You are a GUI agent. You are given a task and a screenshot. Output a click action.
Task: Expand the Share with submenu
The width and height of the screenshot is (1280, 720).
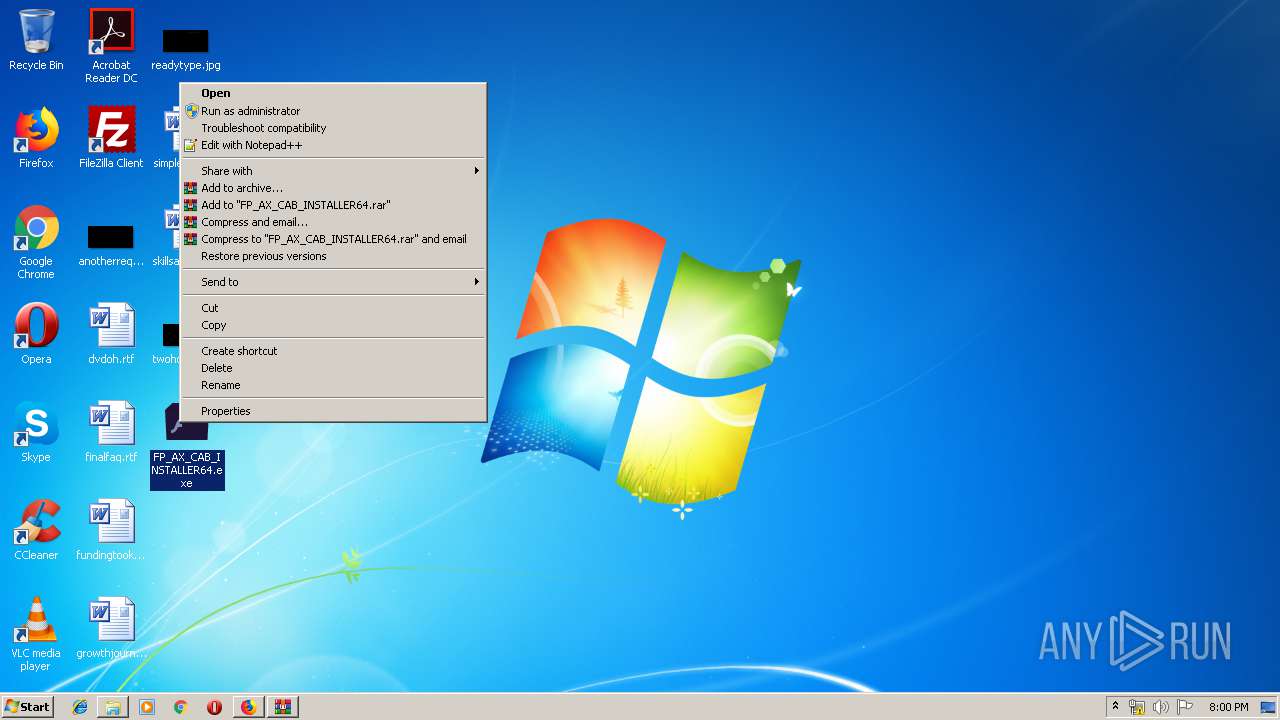point(333,171)
